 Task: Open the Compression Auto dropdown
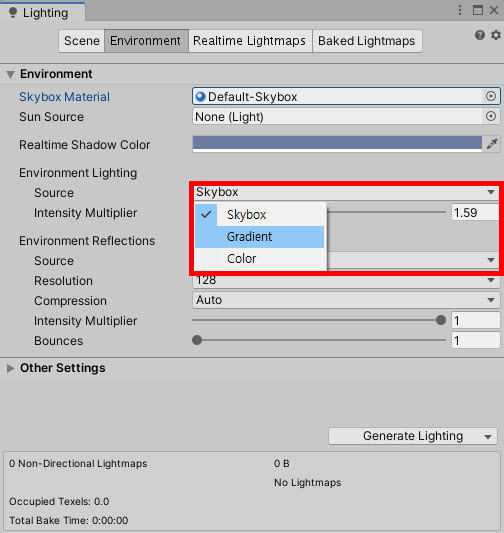346,300
